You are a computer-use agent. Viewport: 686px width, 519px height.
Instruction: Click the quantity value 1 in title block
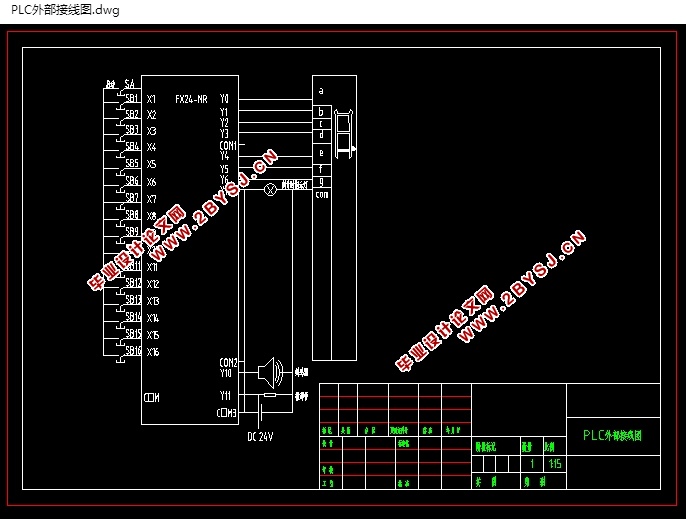click(532, 464)
